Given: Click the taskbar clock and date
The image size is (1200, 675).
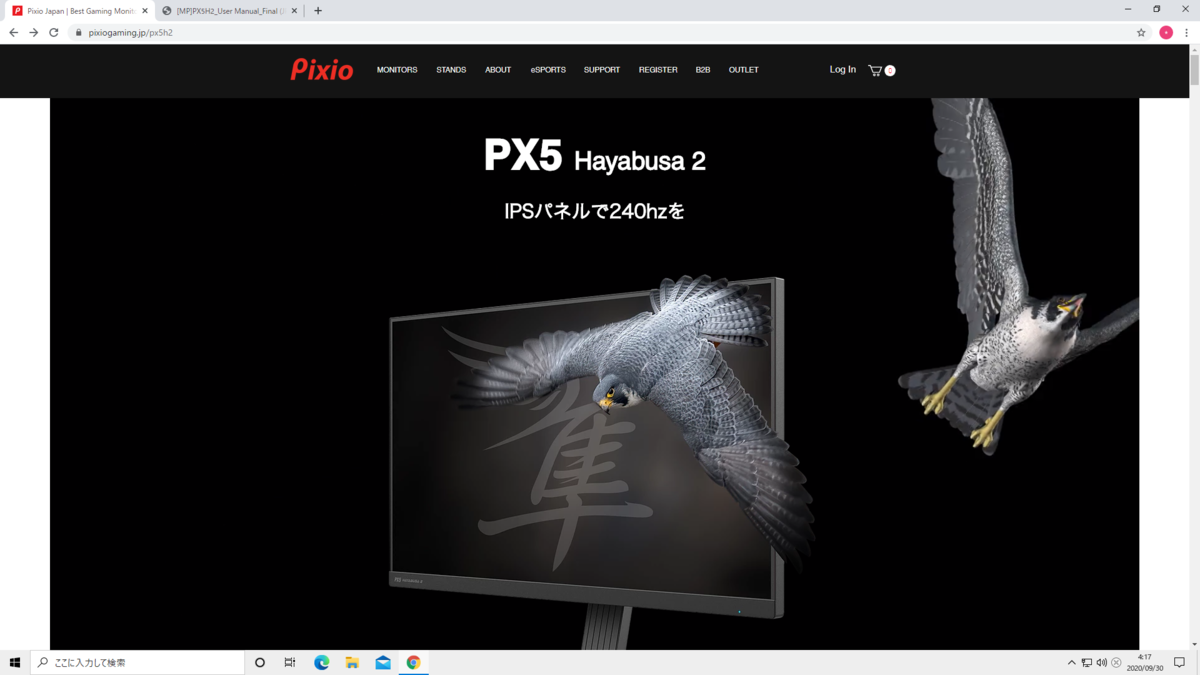Looking at the screenshot, I should tap(1145, 662).
